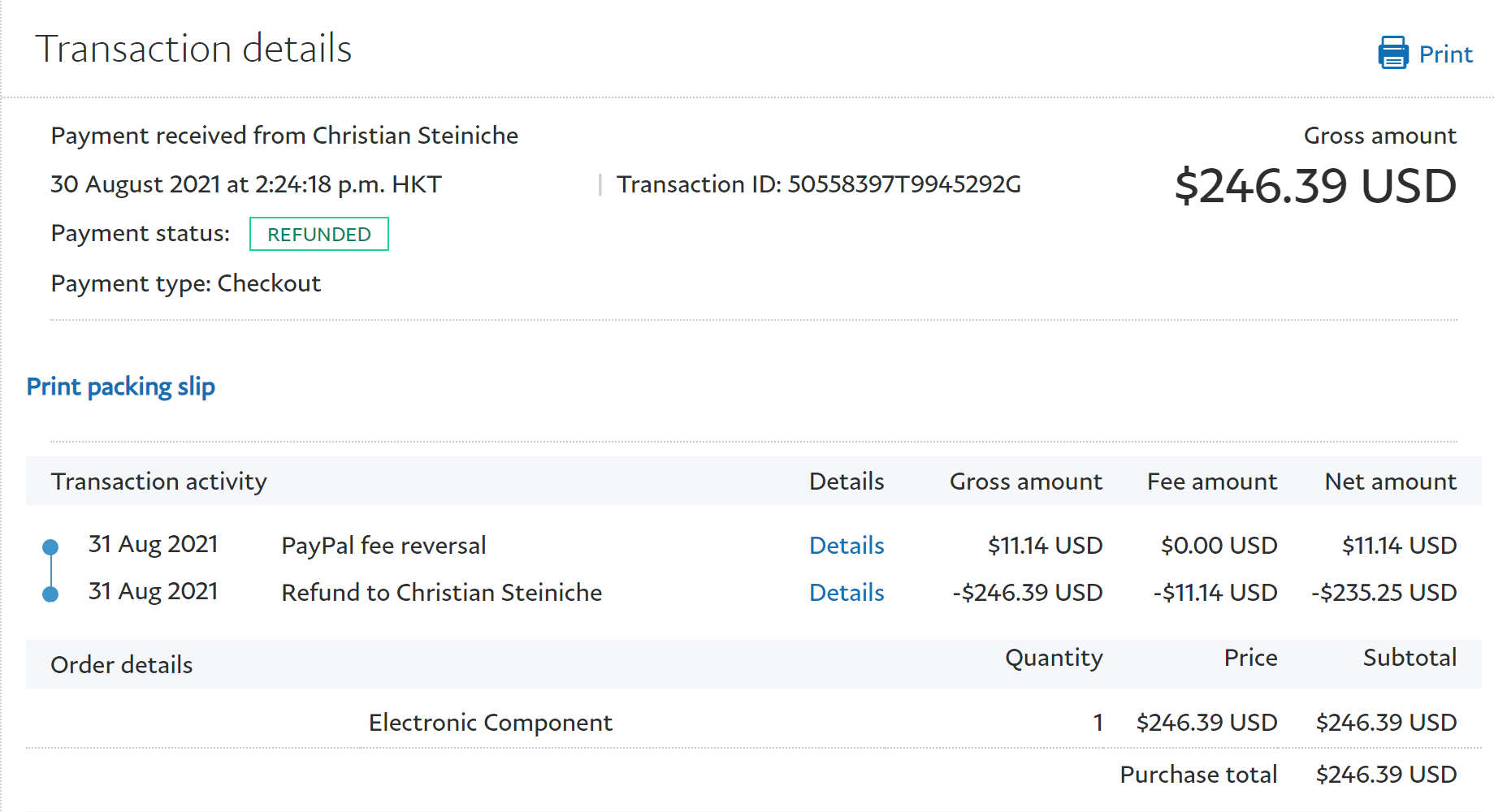Image resolution: width=1494 pixels, height=812 pixels.
Task: Click the Print text link
Action: (1445, 54)
